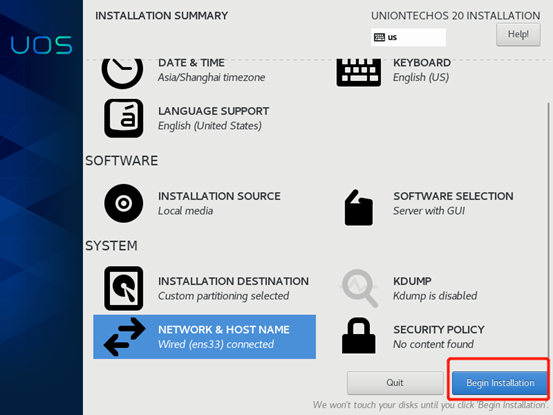Click the Installation Source disc icon

point(124,203)
